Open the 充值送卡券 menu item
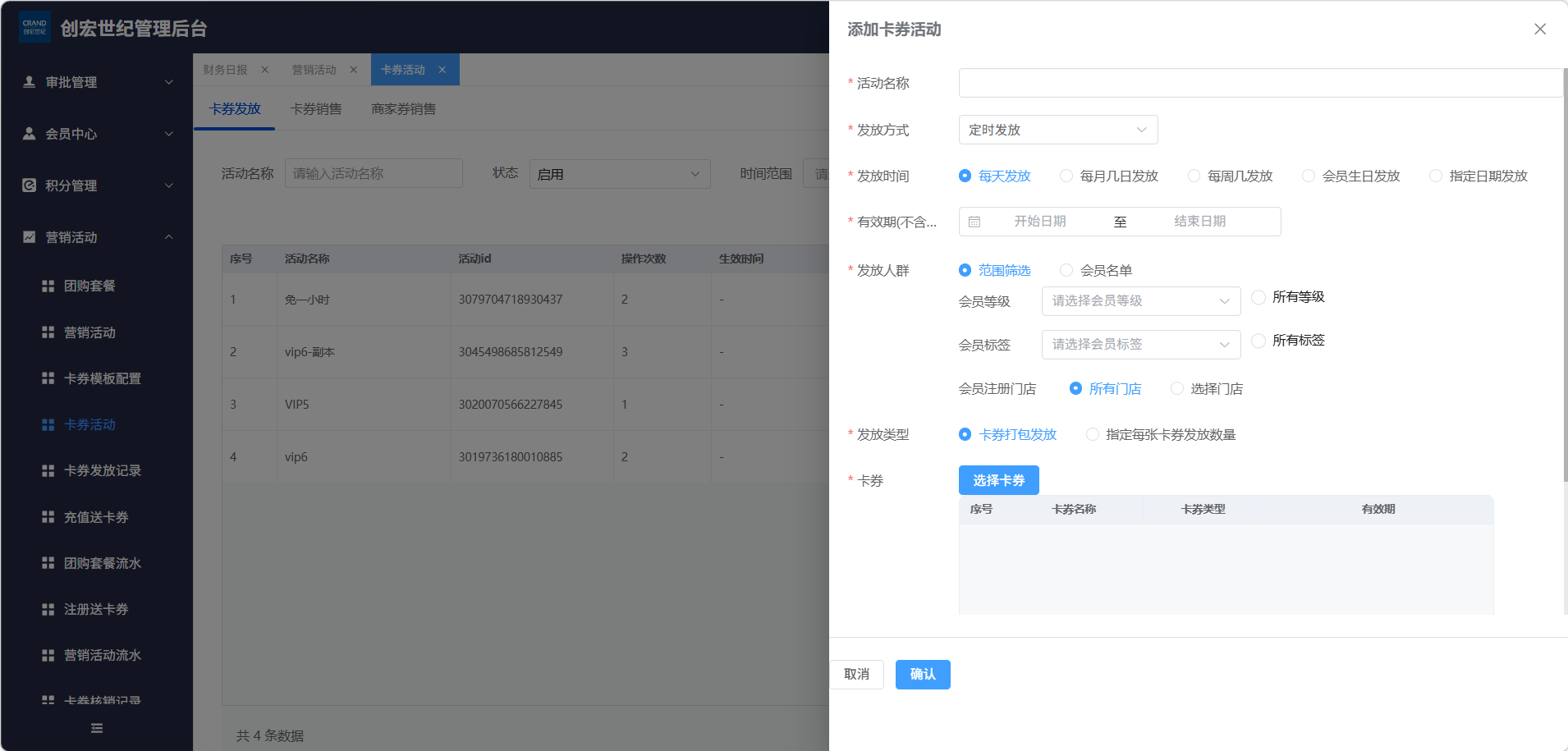The image size is (1568, 751). (96, 517)
